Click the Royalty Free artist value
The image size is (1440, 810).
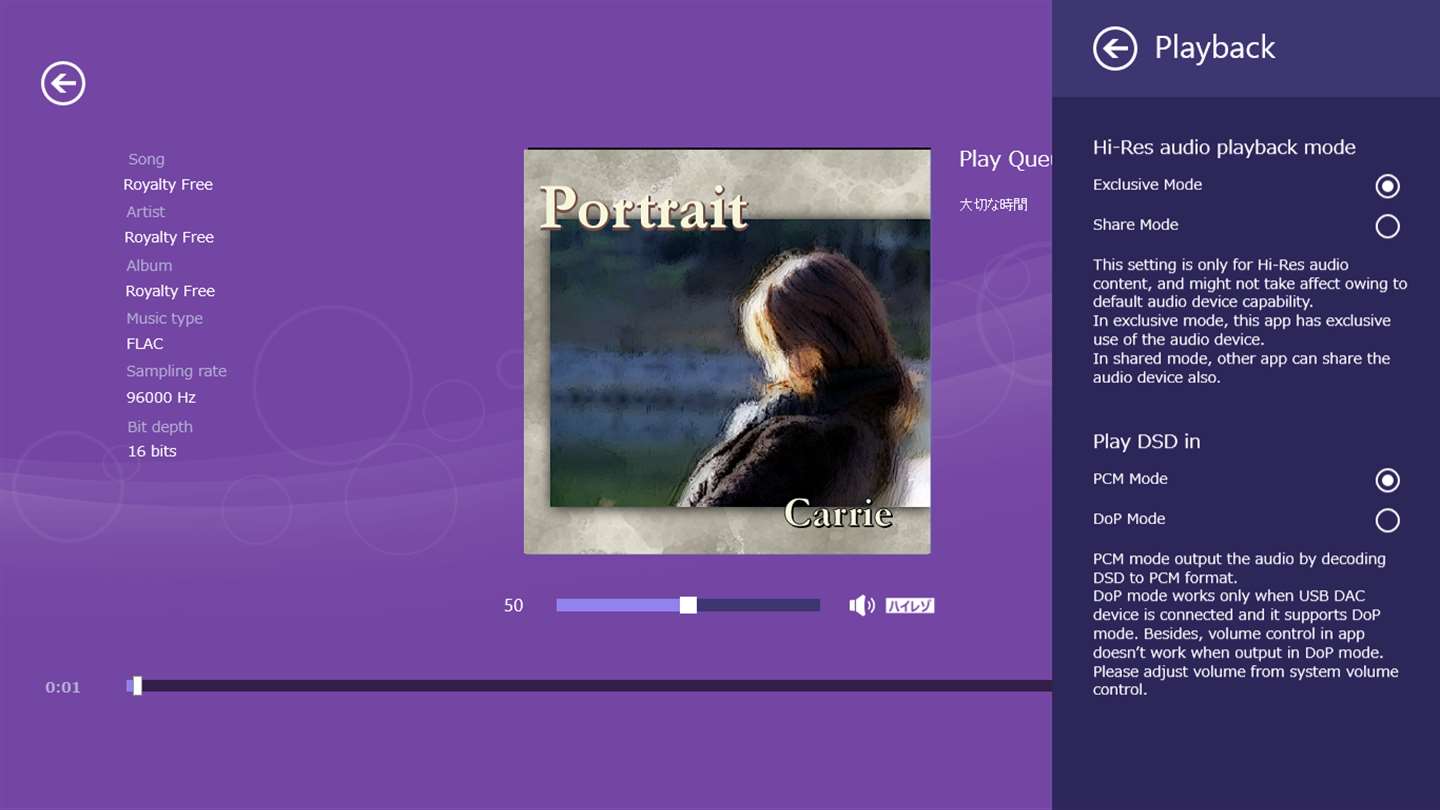pos(169,237)
